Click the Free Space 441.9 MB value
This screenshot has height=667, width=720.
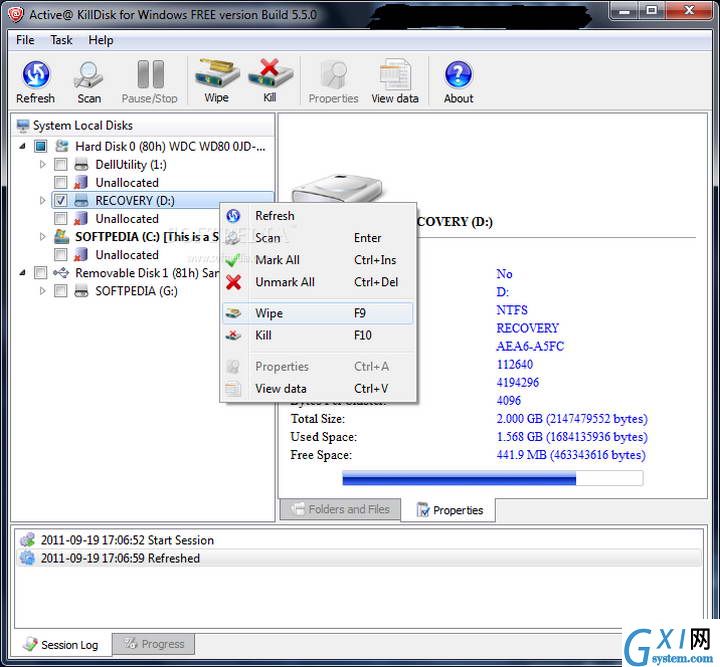pyautogui.click(x=571, y=455)
